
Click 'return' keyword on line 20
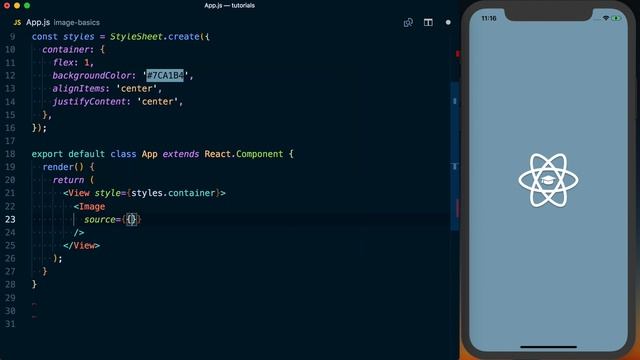pos(68,180)
